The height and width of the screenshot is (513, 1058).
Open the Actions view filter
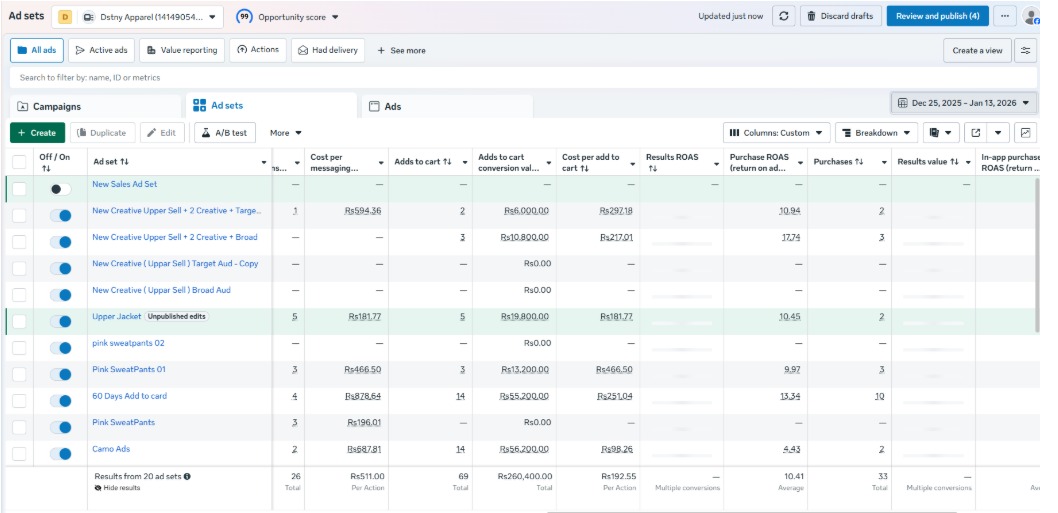pyautogui.click(x=258, y=51)
